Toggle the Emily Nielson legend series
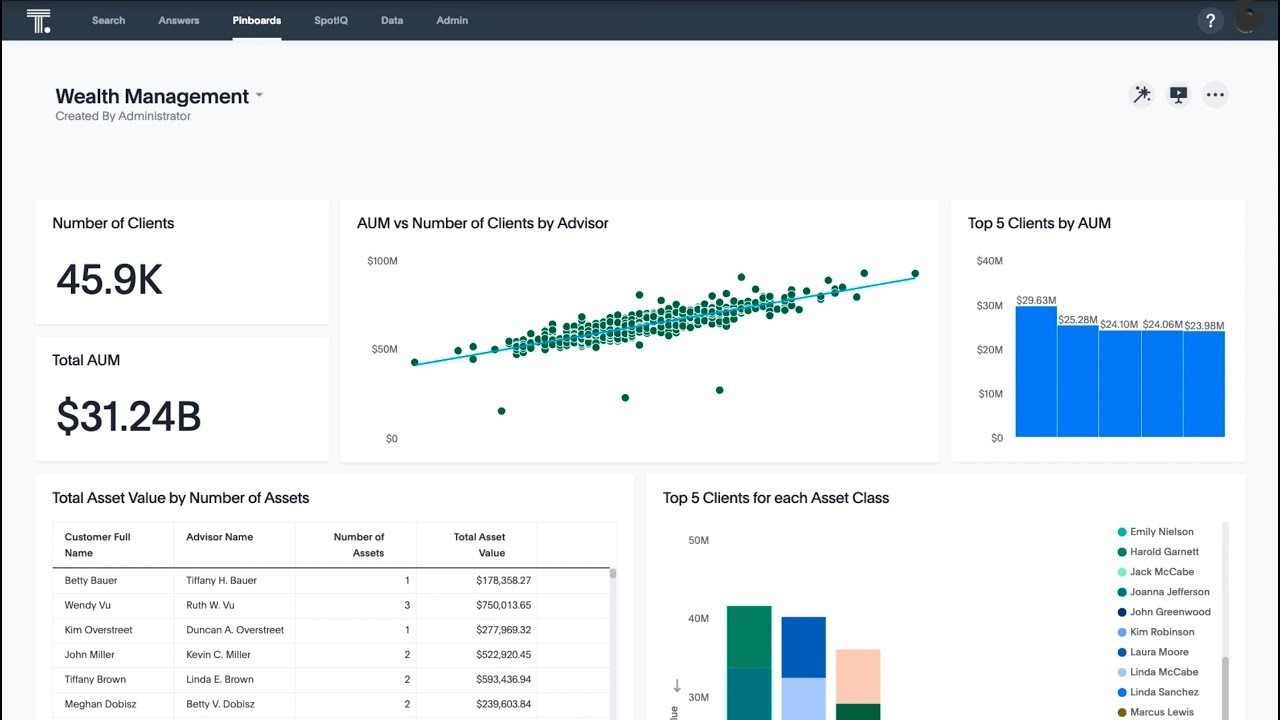1280x720 pixels. click(1161, 532)
